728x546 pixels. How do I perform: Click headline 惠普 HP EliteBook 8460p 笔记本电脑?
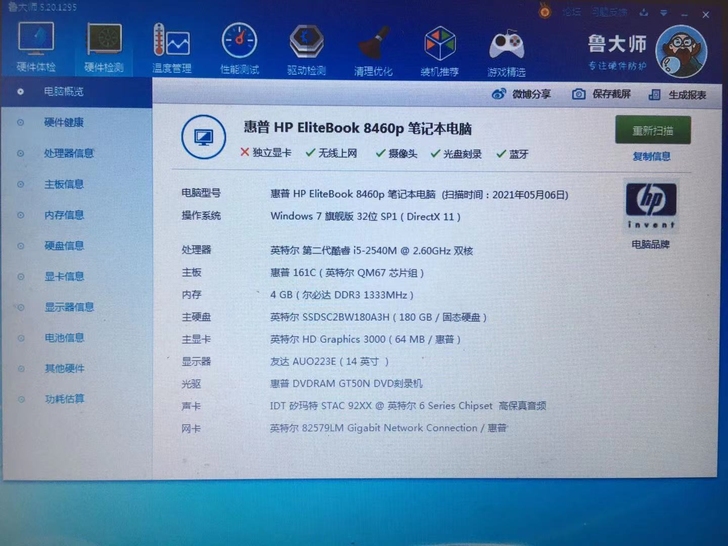click(x=358, y=128)
